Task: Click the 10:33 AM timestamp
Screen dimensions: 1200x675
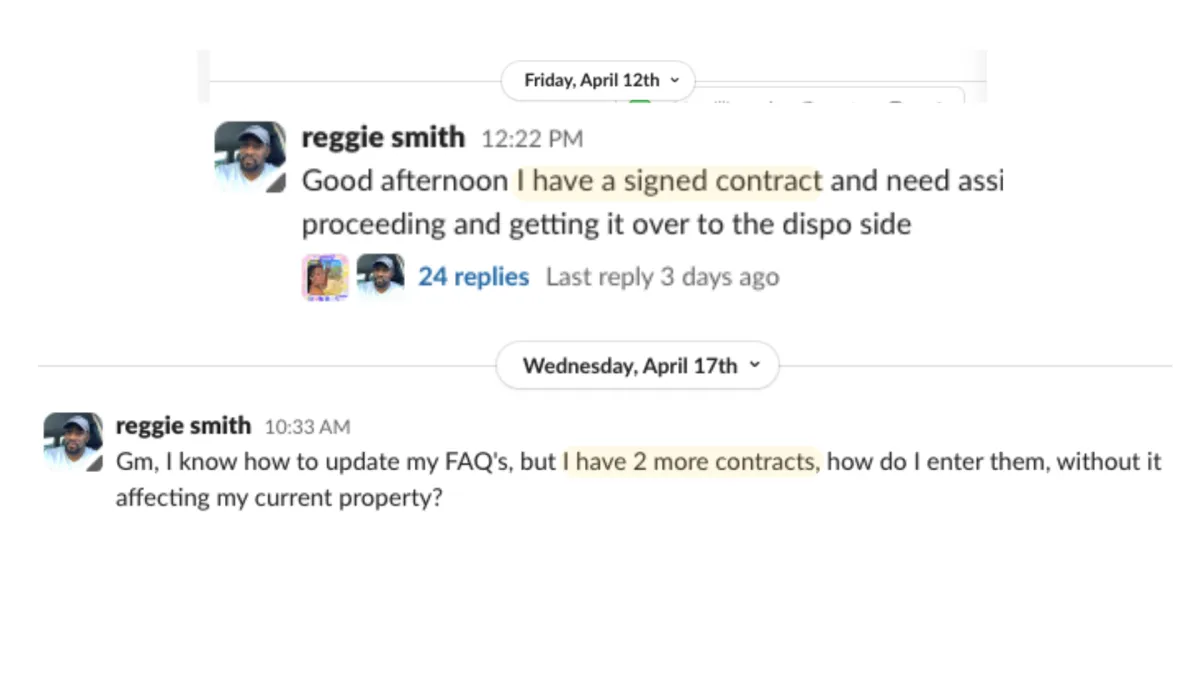Action: click(x=307, y=427)
